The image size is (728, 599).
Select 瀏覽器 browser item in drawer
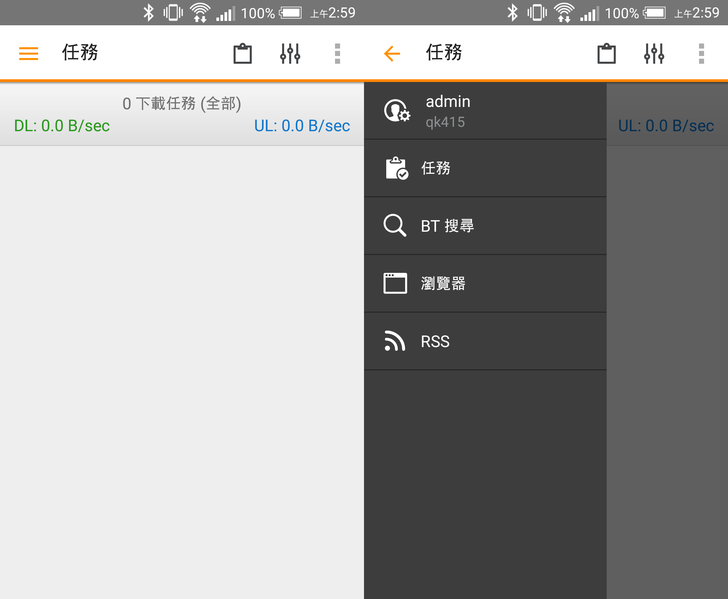[x=443, y=284]
